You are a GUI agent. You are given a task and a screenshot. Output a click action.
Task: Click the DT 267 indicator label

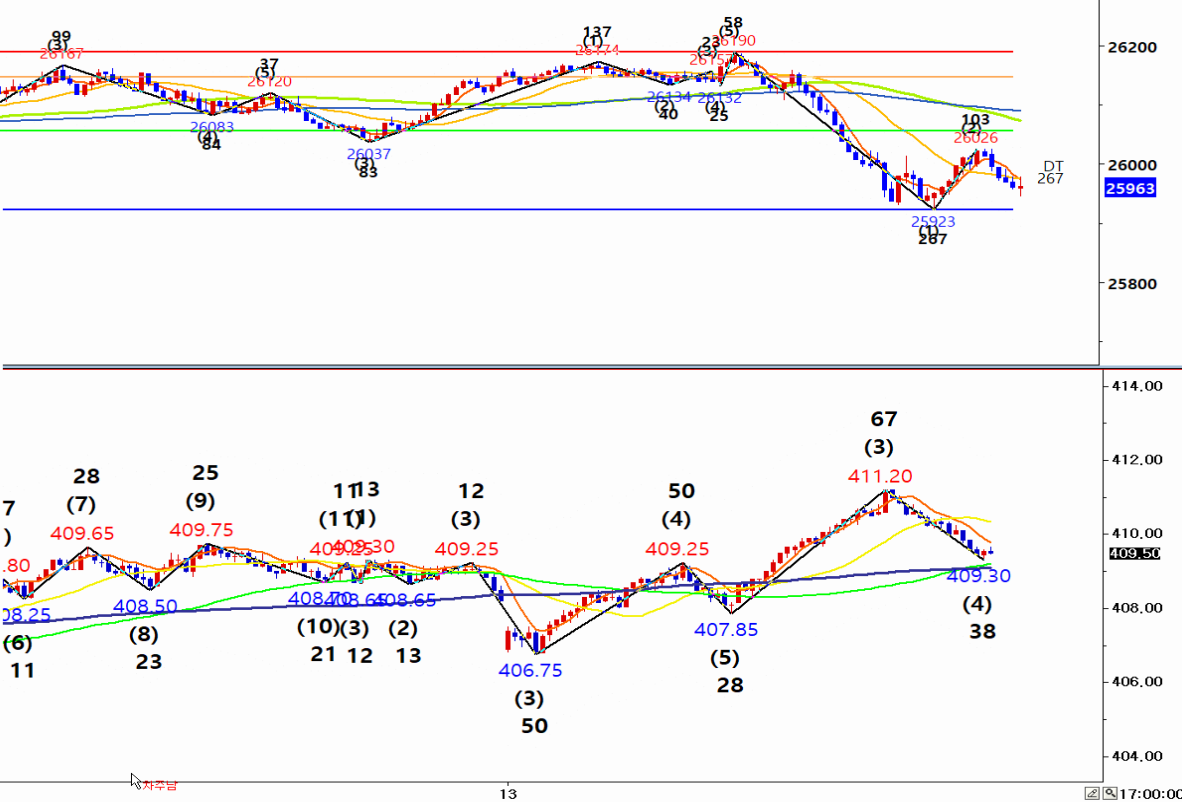tap(1051, 172)
